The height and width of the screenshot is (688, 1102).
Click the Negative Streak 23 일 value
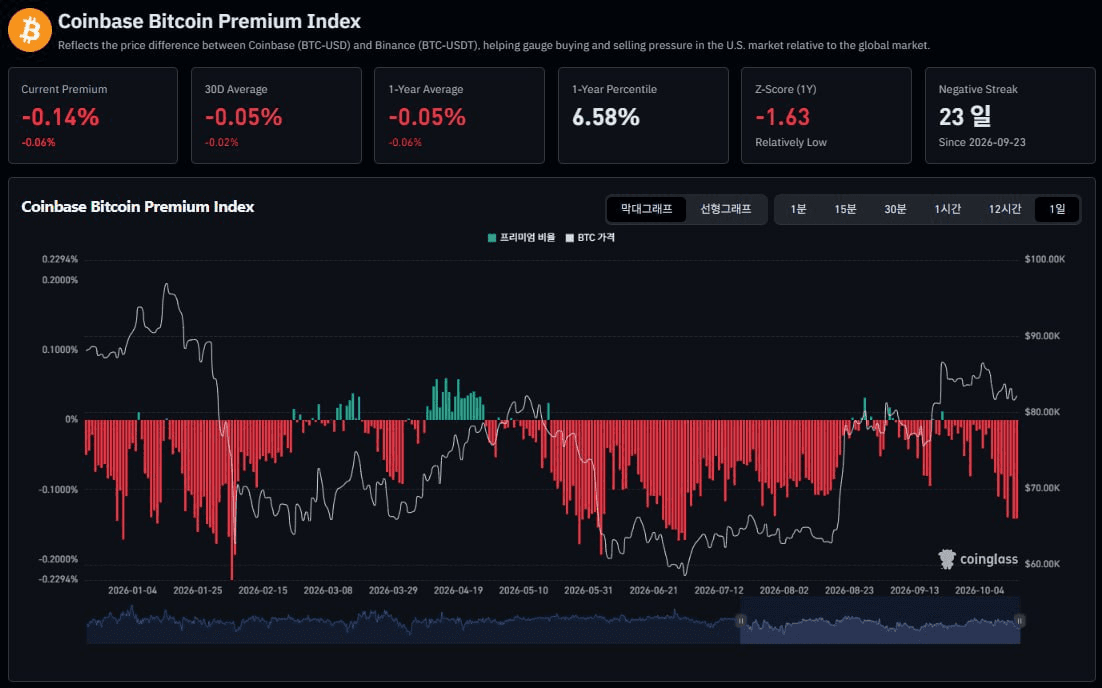click(965, 116)
